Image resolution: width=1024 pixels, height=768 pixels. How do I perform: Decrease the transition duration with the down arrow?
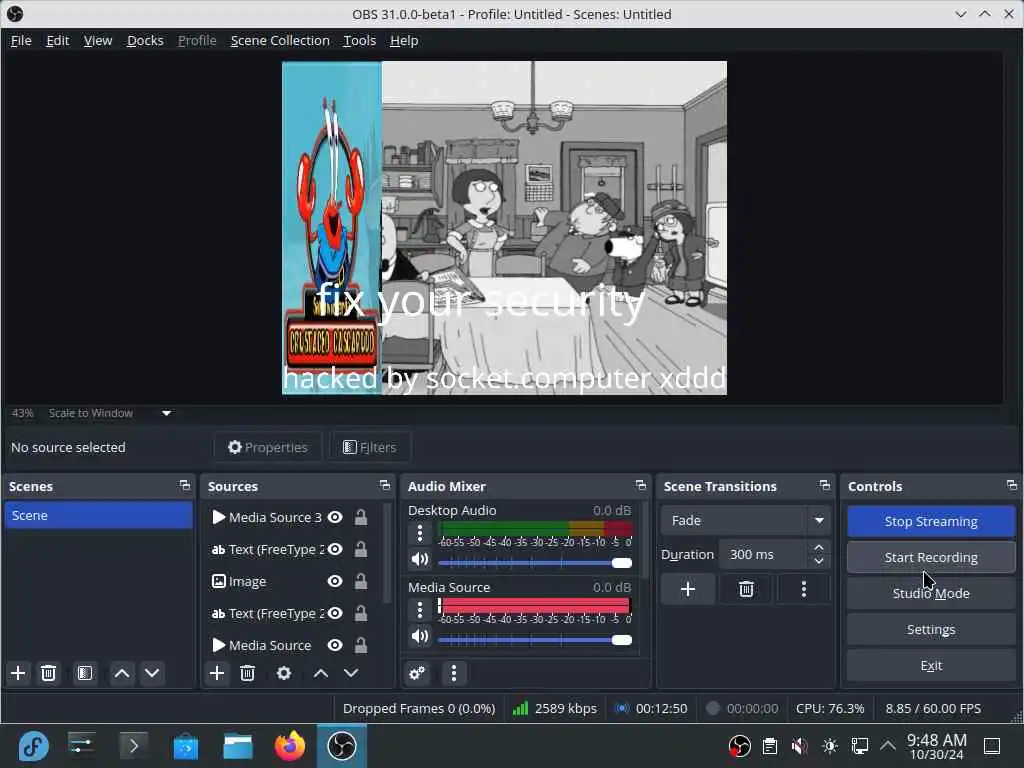click(819, 562)
